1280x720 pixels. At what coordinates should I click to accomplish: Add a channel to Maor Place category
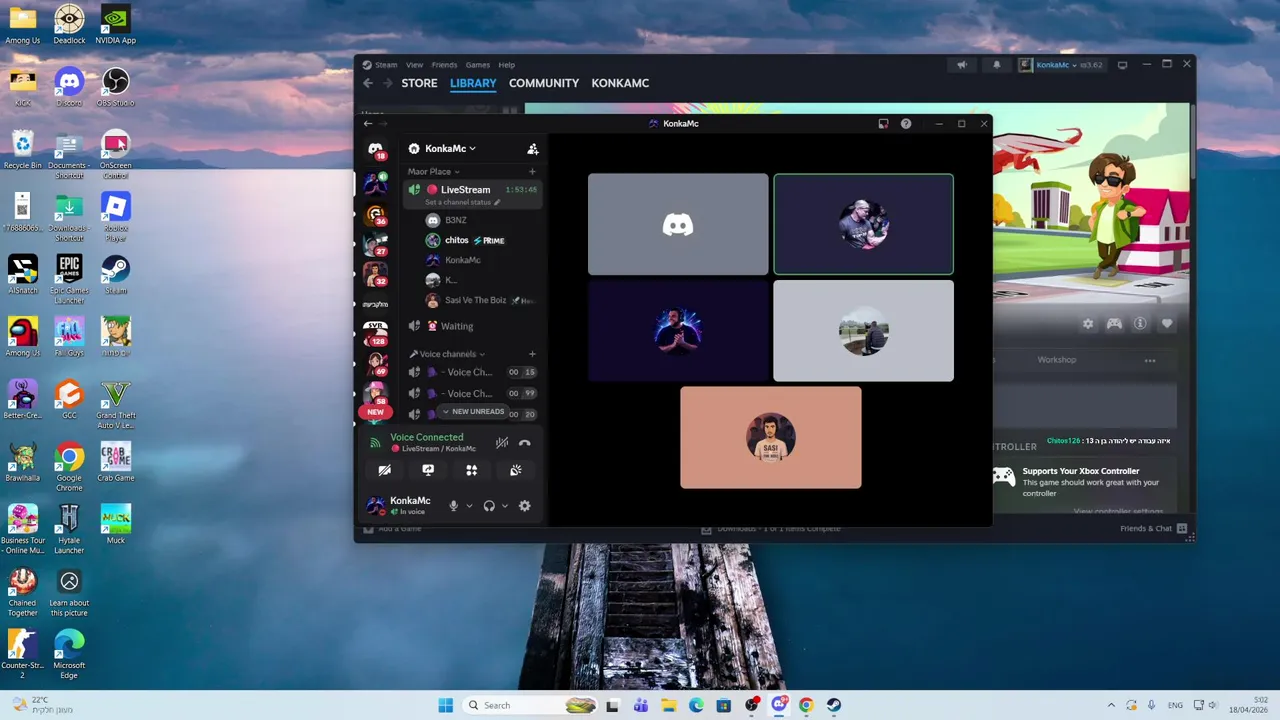pos(532,172)
